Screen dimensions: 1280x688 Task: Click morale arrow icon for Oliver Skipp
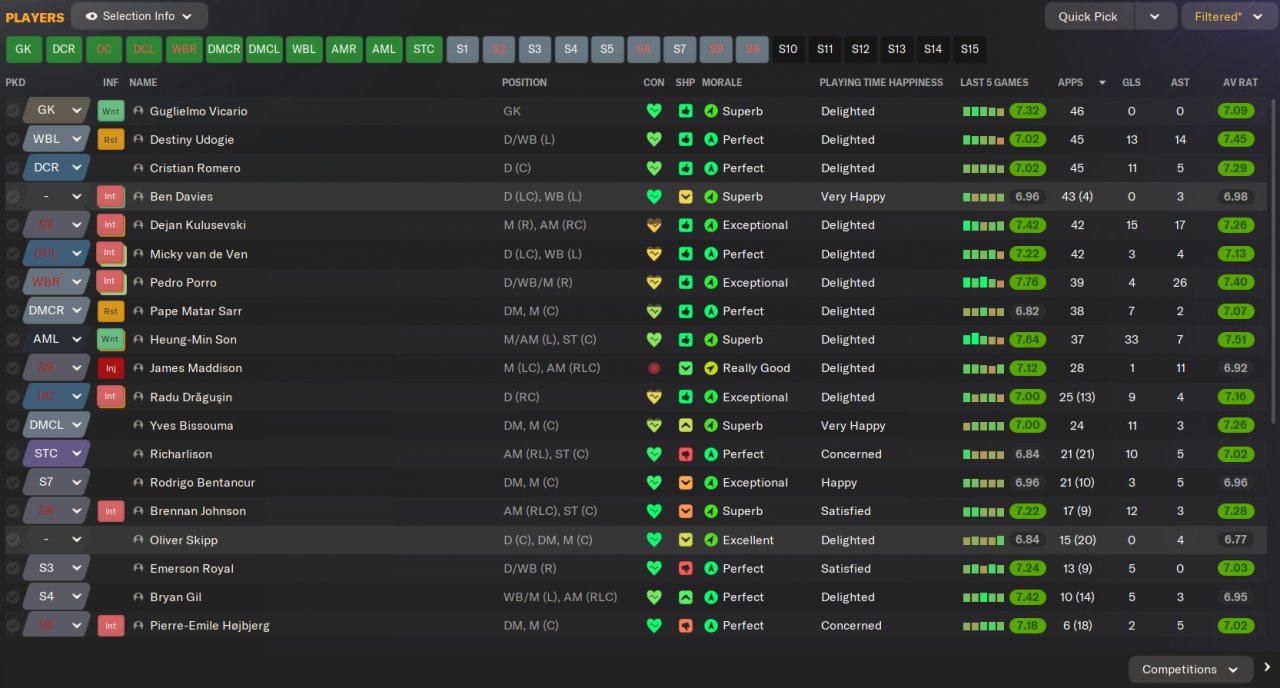click(711, 540)
